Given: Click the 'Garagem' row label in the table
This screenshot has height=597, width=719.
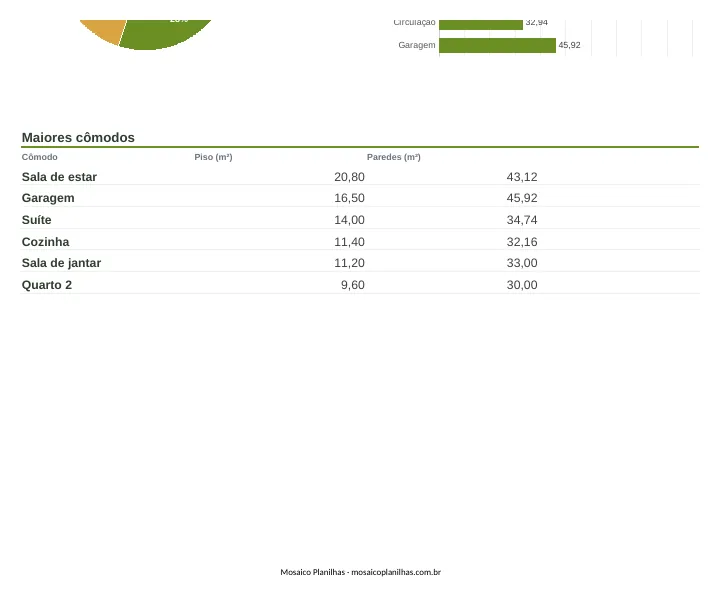Looking at the screenshot, I should click(48, 198).
